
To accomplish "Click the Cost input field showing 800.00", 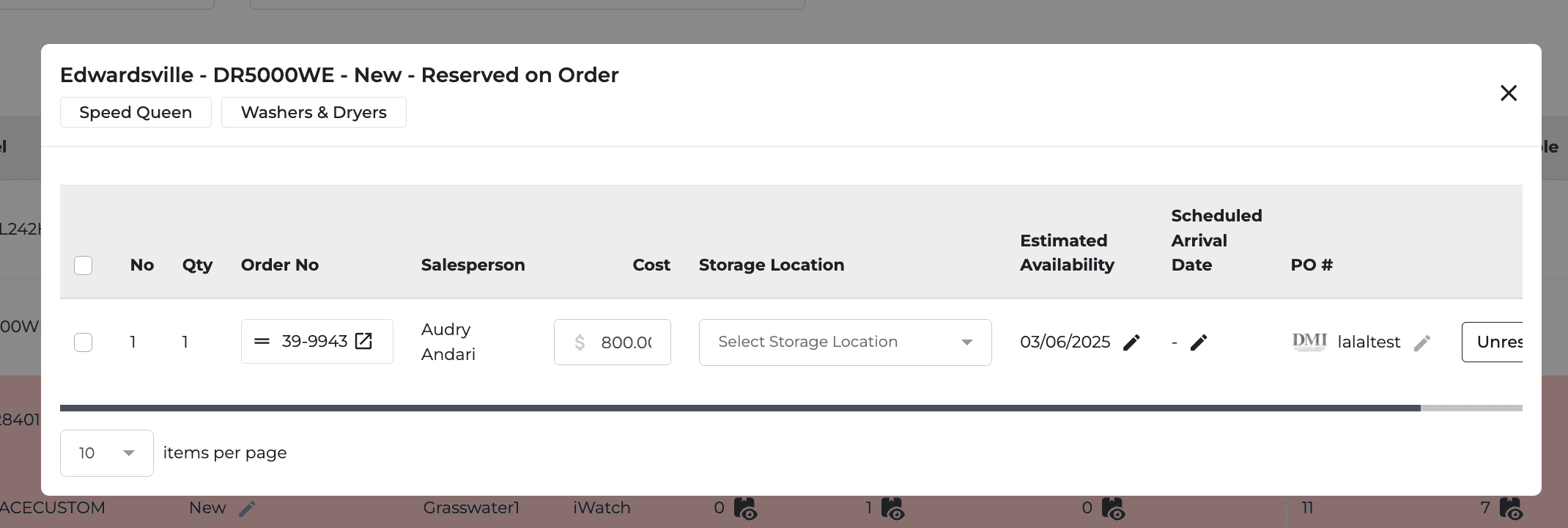I will (613, 342).
